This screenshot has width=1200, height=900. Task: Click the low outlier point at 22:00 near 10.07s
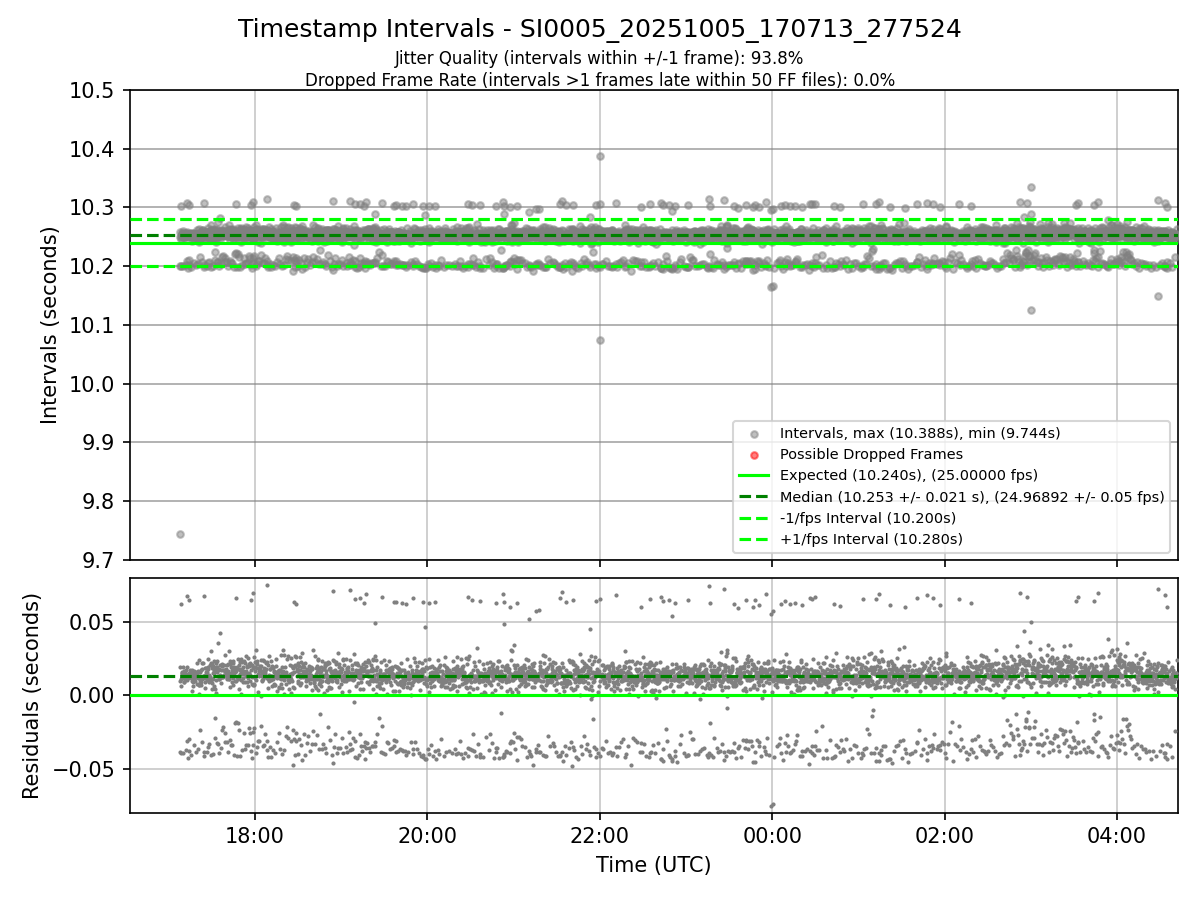(x=600, y=340)
